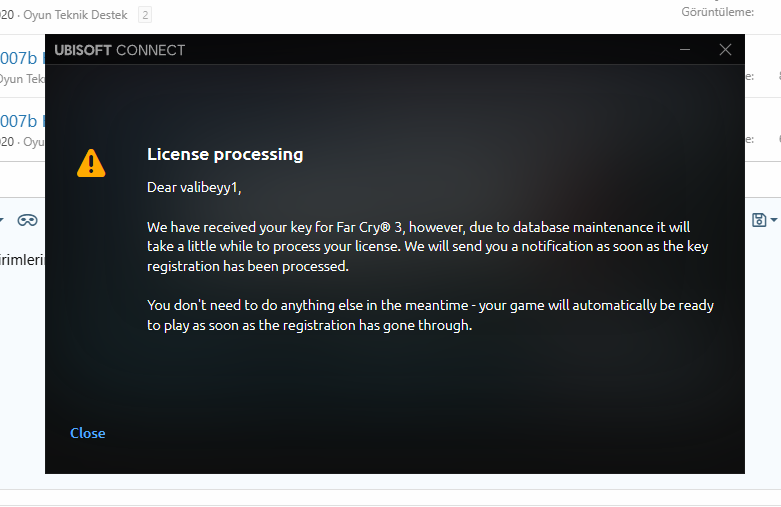Click the floppy disk save draft icon

point(759,220)
